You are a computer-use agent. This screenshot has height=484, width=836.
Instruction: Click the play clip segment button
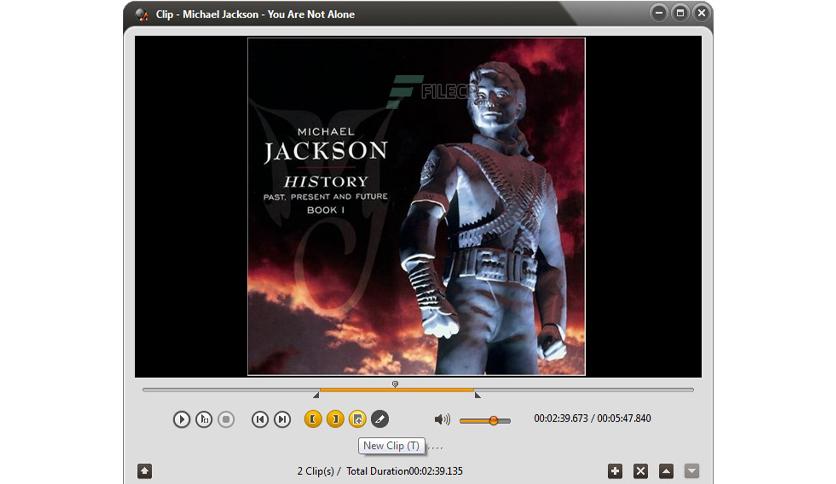(204, 420)
